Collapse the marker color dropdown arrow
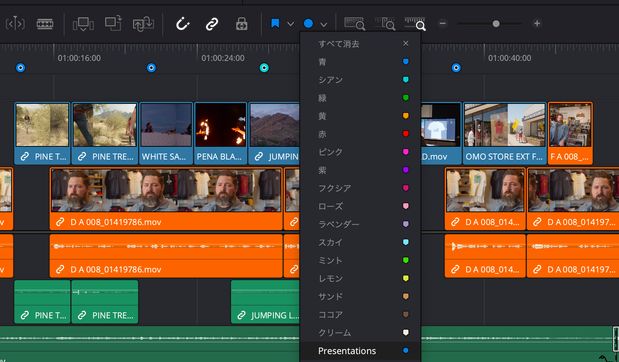This screenshot has width=619, height=362. pyautogui.click(x=324, y=24)
